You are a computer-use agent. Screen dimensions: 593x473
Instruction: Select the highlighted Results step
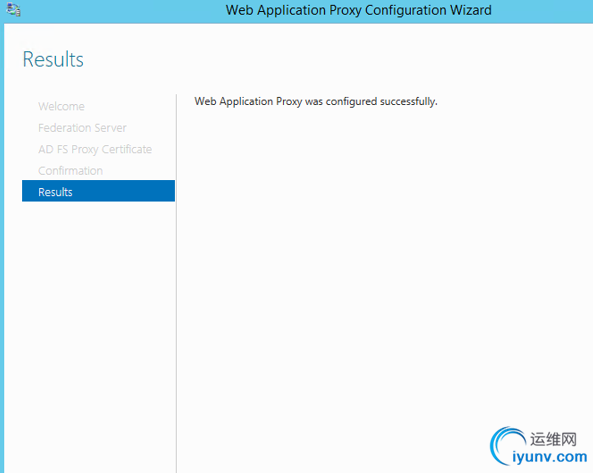tap(98, 191)
